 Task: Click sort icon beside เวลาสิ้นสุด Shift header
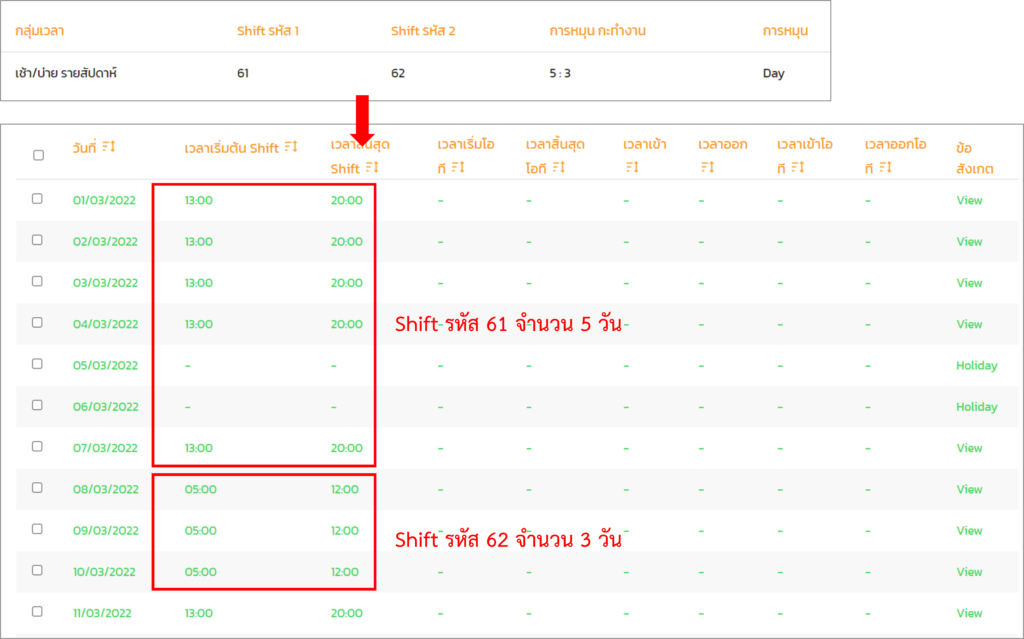click(x=372, y=168)
